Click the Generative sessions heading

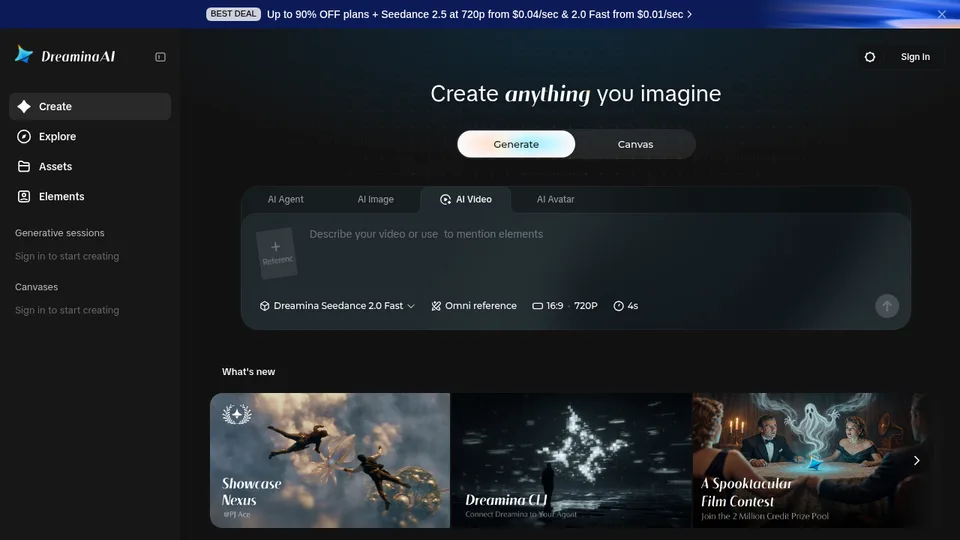click(60, 233)
